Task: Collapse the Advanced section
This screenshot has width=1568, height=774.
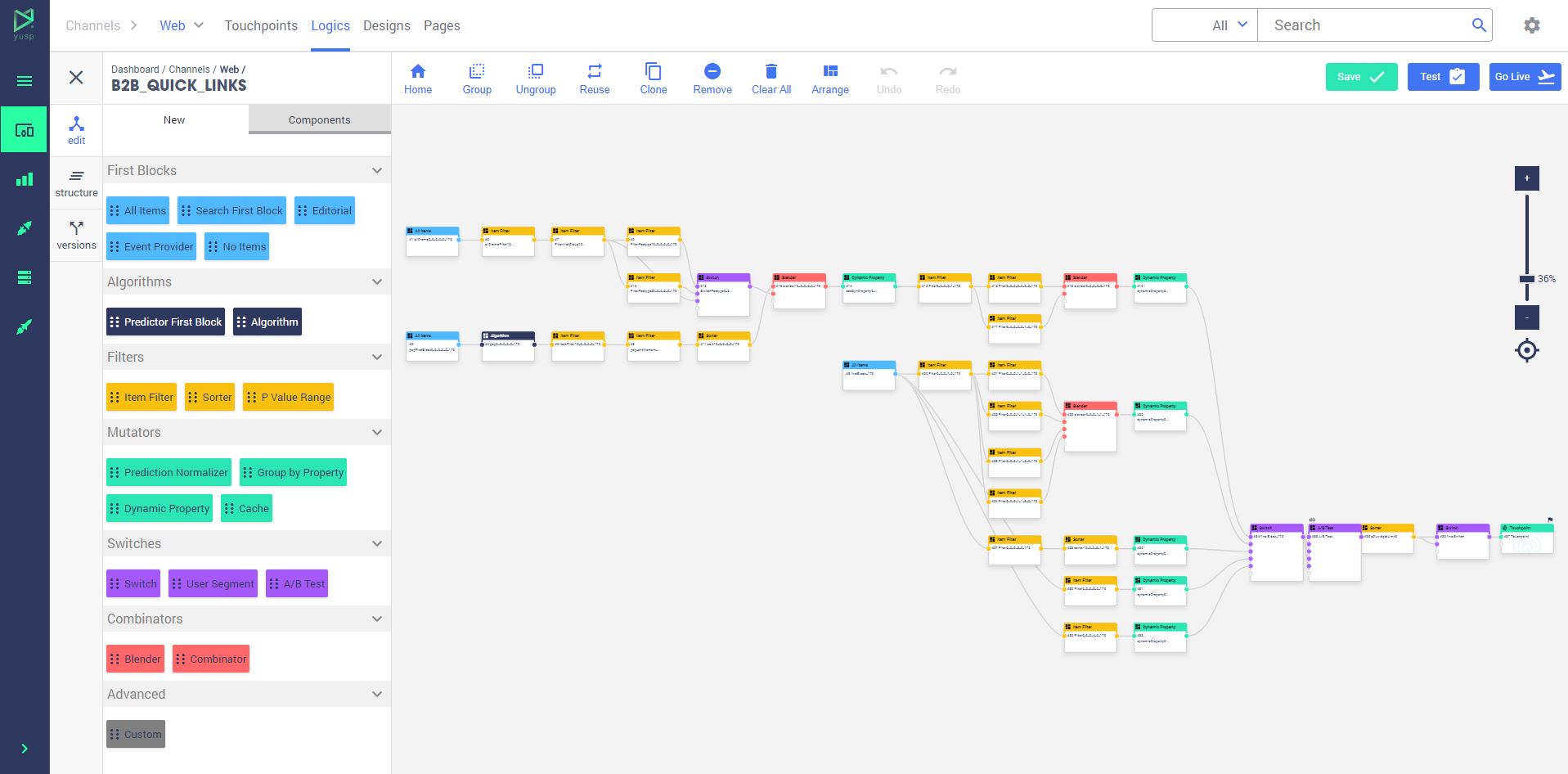Action: point(377,694)
